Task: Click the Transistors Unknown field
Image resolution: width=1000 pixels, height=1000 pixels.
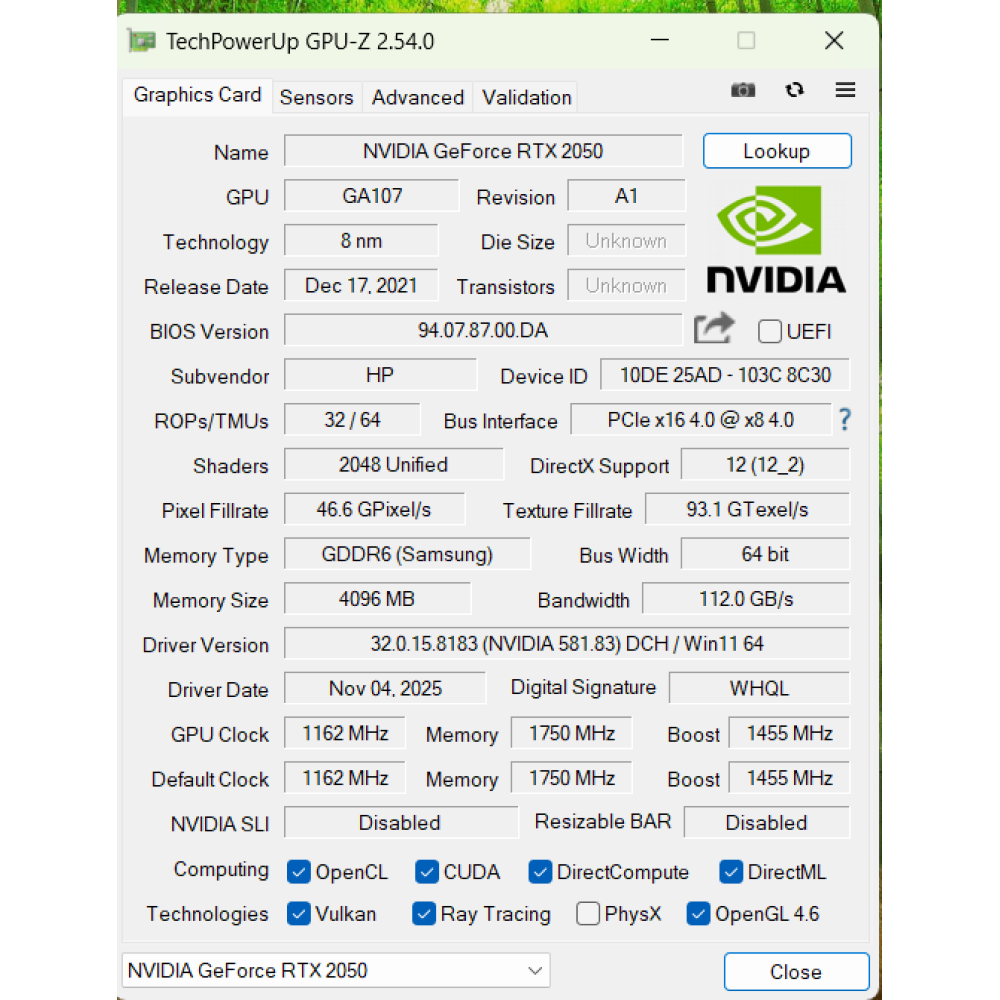Action: pyautogui.click(x=626, y=286)
